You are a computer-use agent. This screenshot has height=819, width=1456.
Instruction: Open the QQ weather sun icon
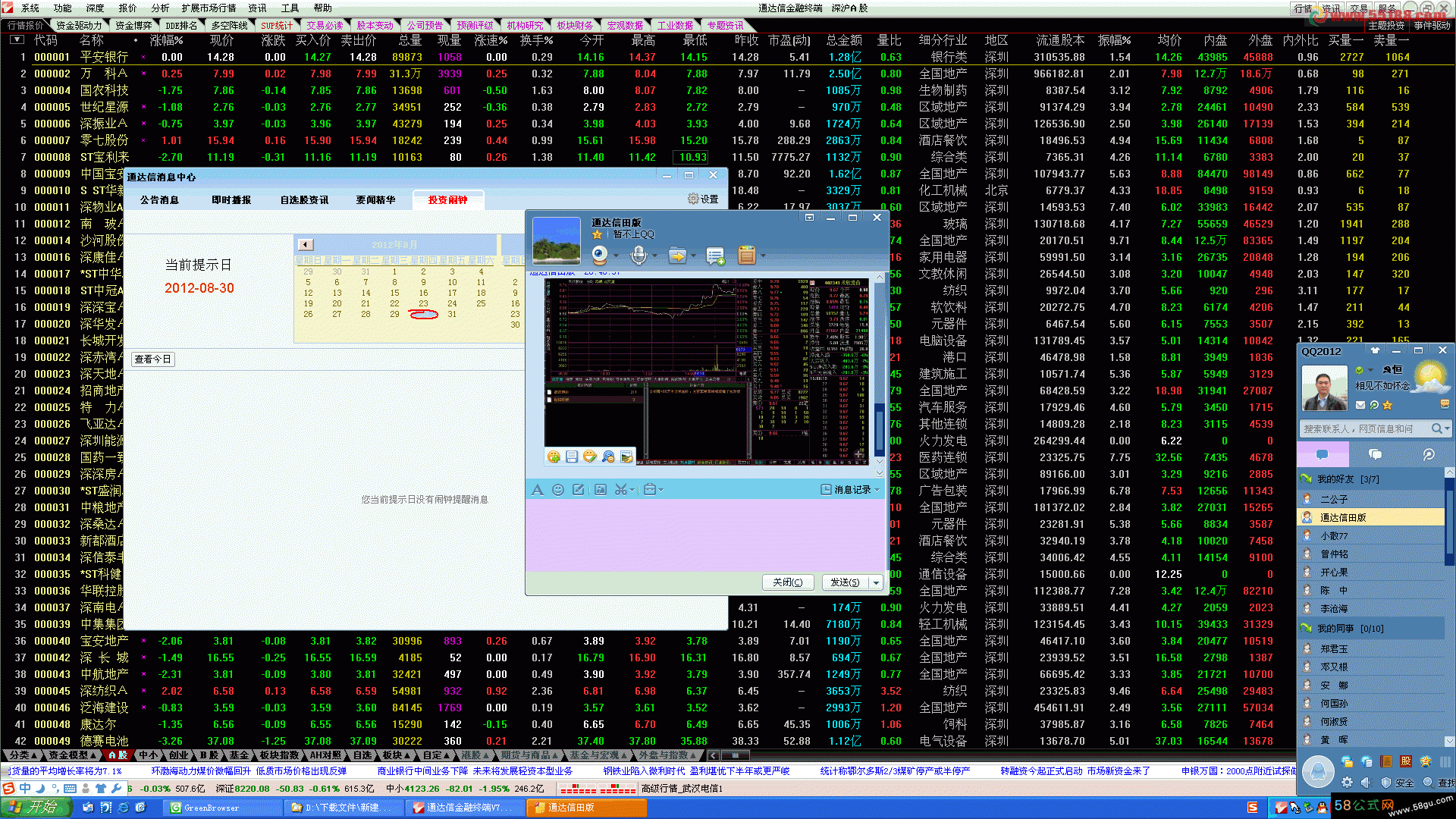tap(1430, 378)
